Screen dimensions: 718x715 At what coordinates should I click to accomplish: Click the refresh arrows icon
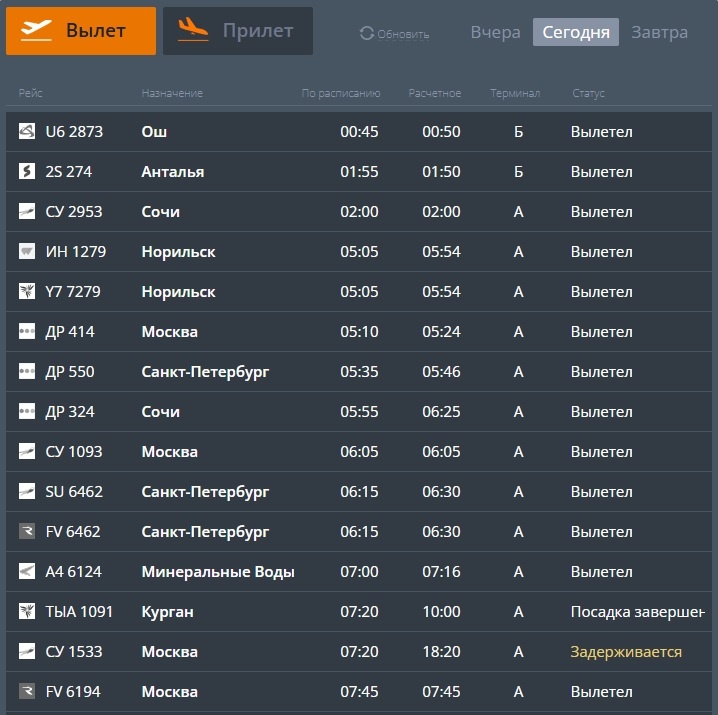point(367,33)
